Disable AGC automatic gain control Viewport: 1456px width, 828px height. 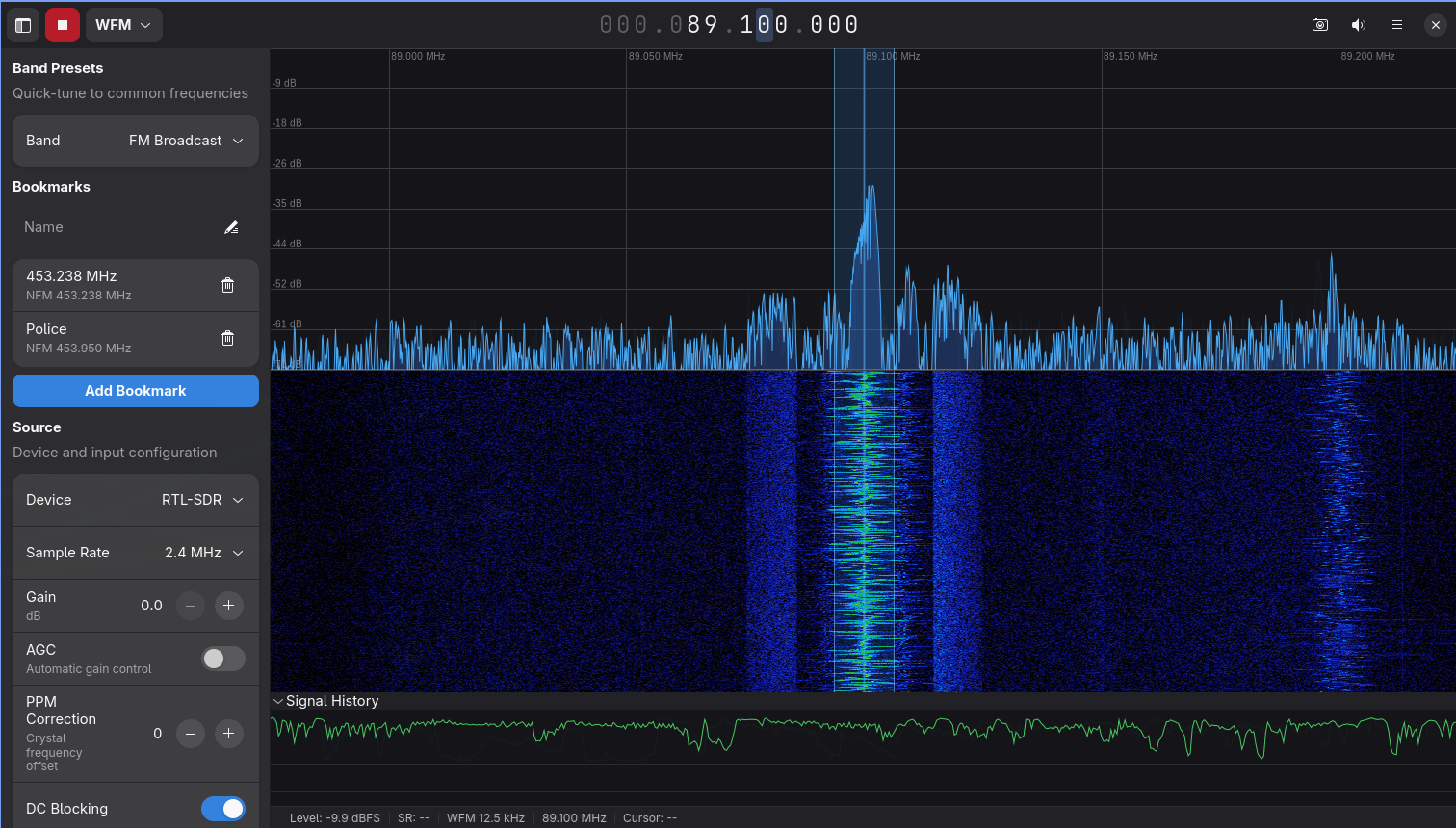point(222,659)
